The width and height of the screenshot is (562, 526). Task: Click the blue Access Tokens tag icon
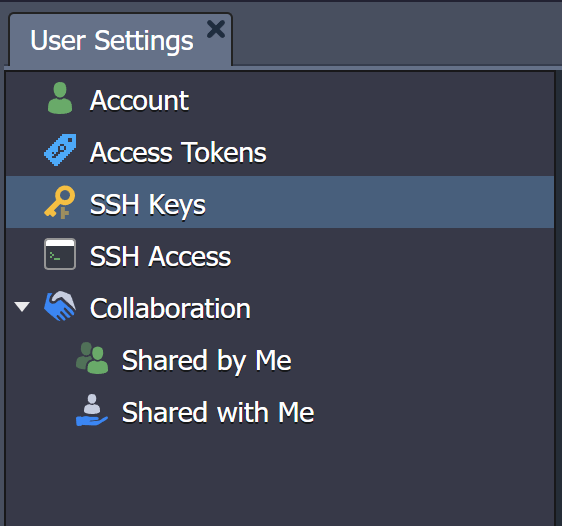[60, 150]
